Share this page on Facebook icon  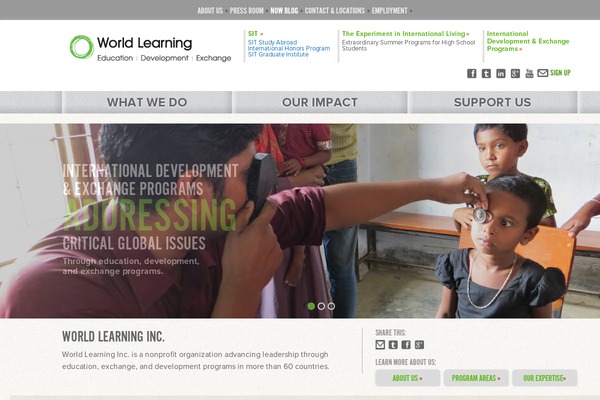coord(406,344)
